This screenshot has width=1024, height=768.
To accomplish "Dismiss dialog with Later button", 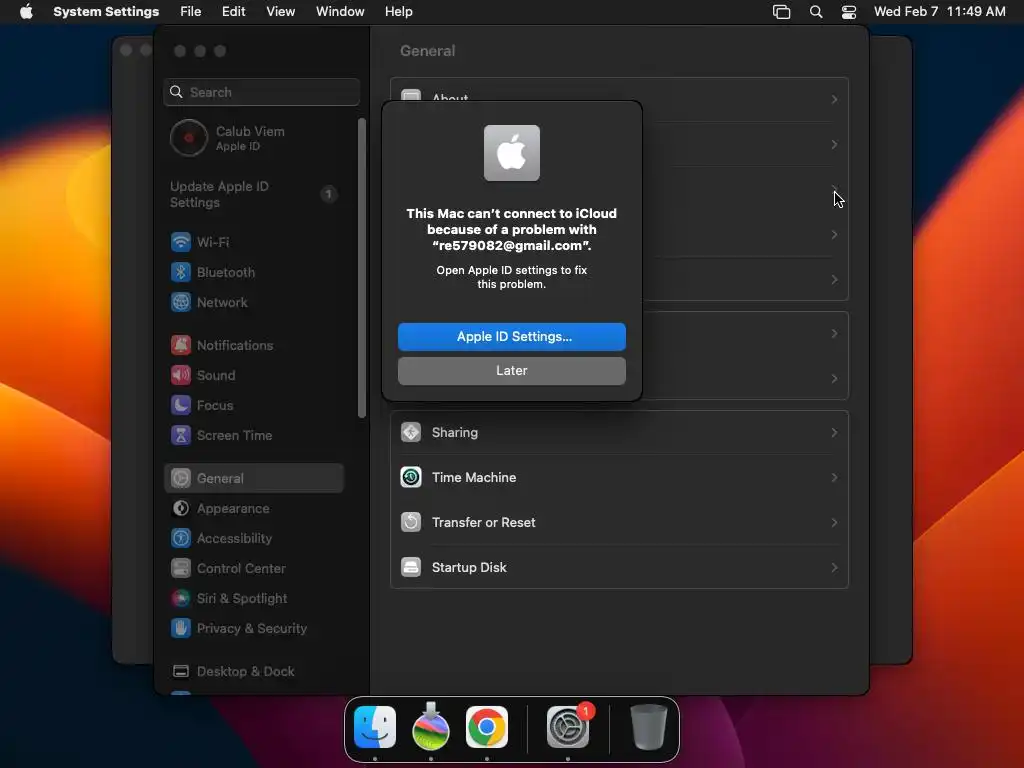I will (512, 371).
